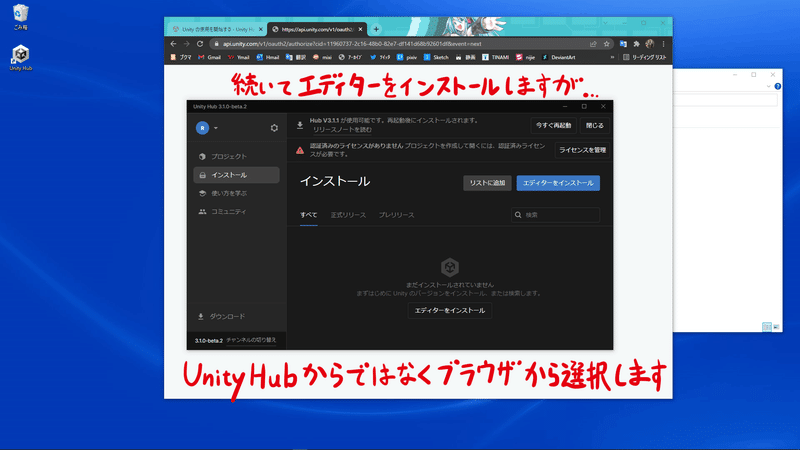Click リストに追加 button
Image resolution: width=800 pixels, height=450 pixels.
click(487, 183)
